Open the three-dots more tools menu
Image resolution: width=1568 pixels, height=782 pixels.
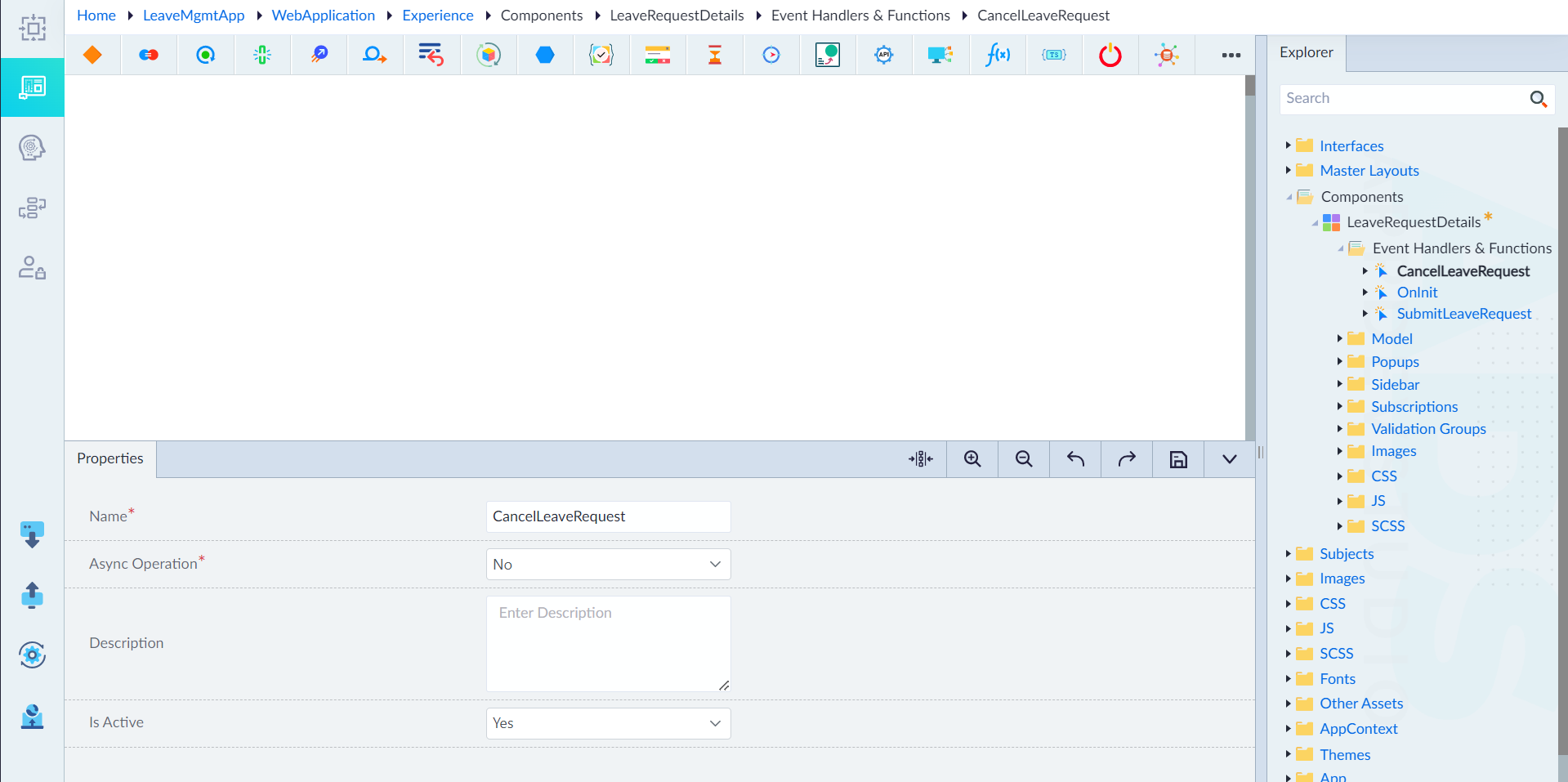(x=1231, y=55)
